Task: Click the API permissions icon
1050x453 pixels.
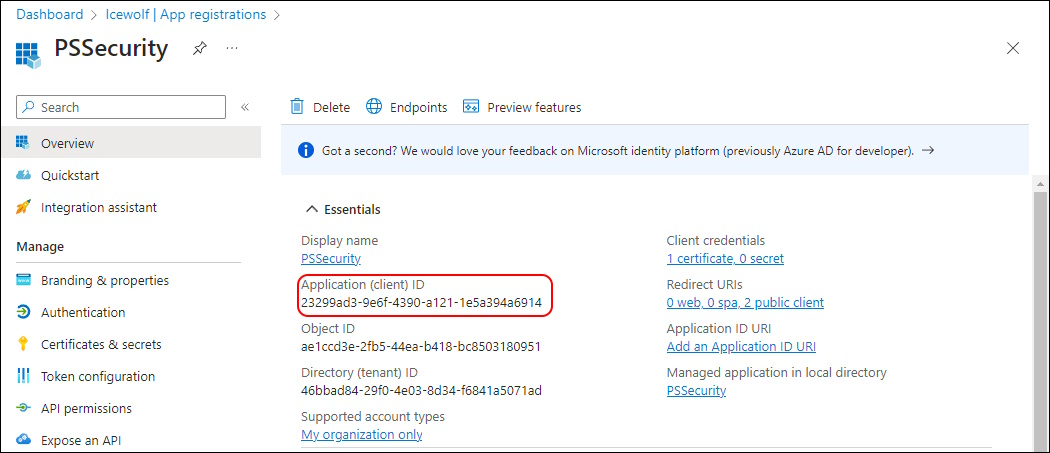Action: point(23,408)
